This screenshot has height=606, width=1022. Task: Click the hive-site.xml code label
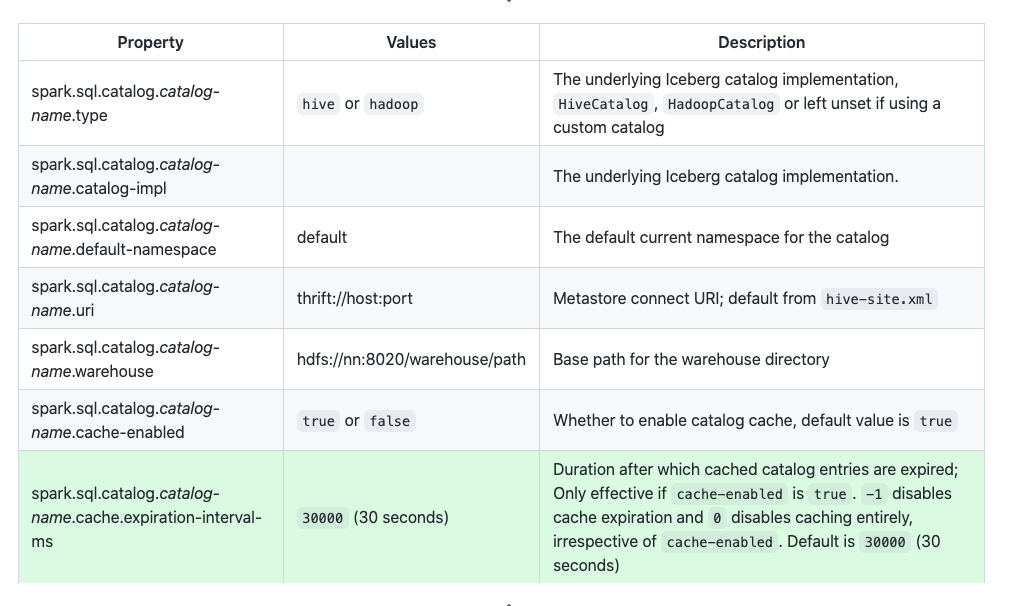click(x=879, y=299)
